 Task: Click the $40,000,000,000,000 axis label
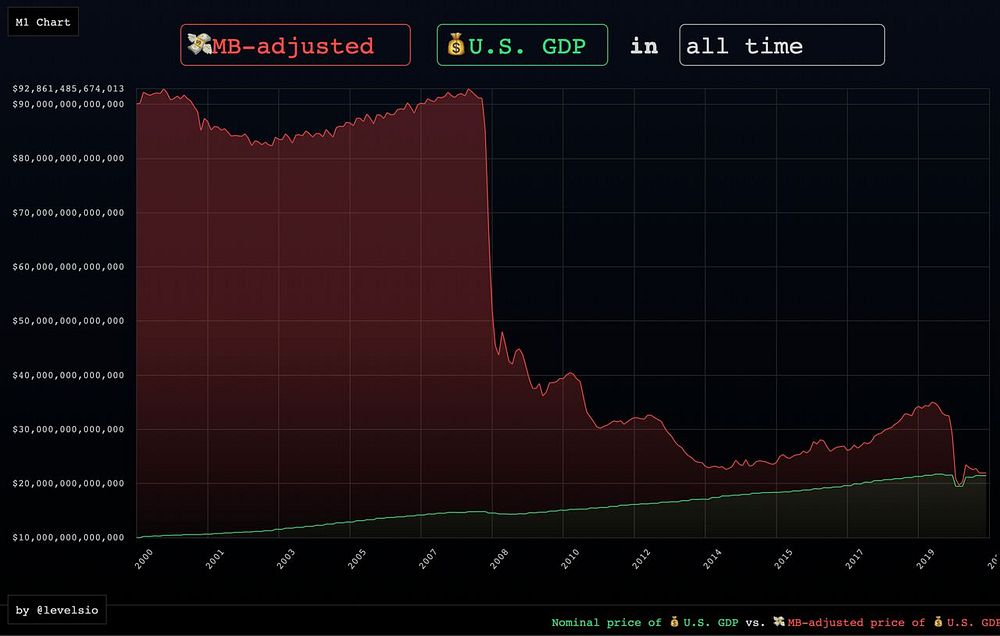pos(68,375)
